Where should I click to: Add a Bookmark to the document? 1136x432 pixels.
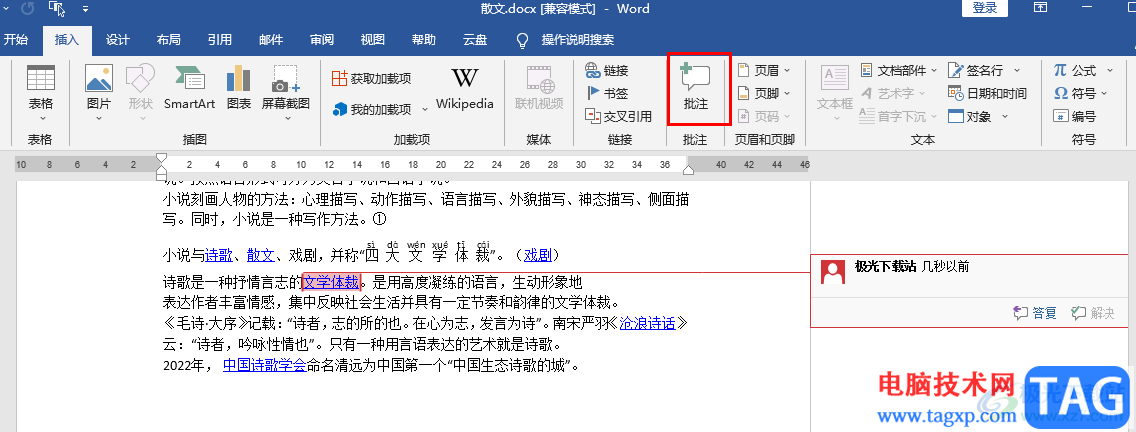pyautogui.click(x=607, y=93)
